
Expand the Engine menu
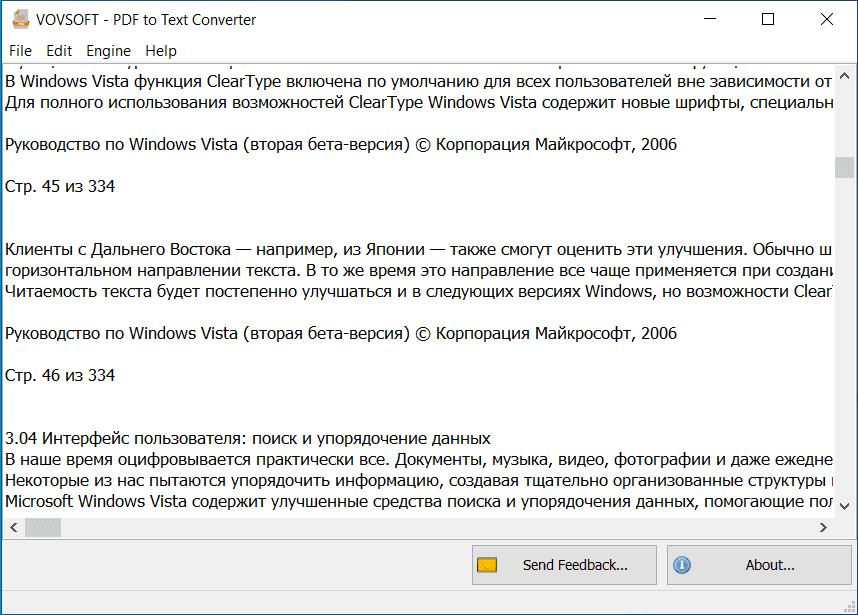108,50
